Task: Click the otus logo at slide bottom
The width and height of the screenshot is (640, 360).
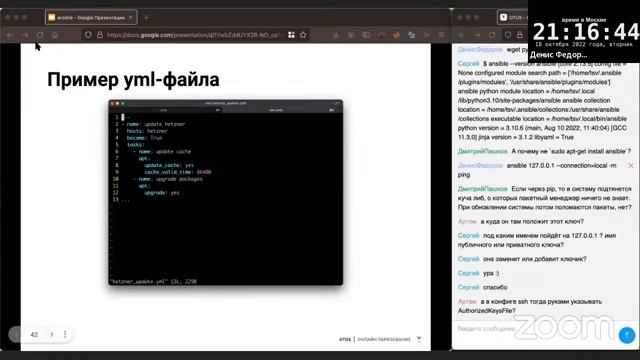Action: (x=345, y=339)
